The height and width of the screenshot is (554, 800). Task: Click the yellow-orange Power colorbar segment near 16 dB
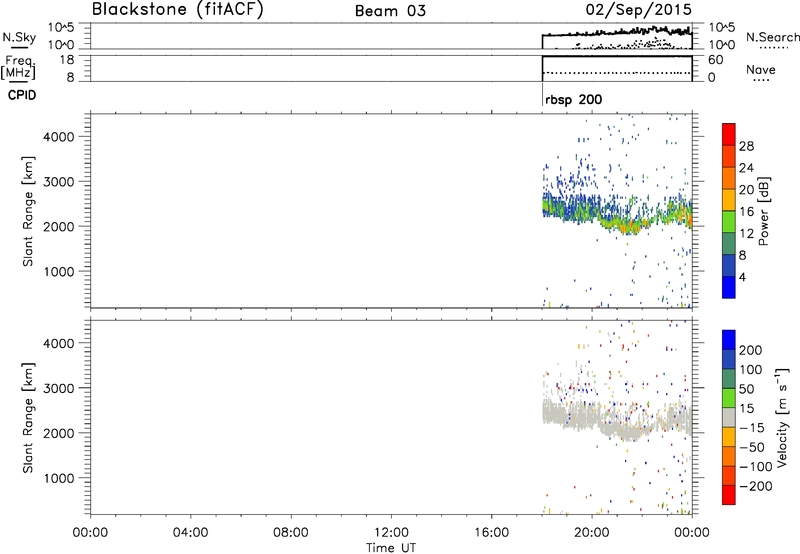tap(729, 199)
